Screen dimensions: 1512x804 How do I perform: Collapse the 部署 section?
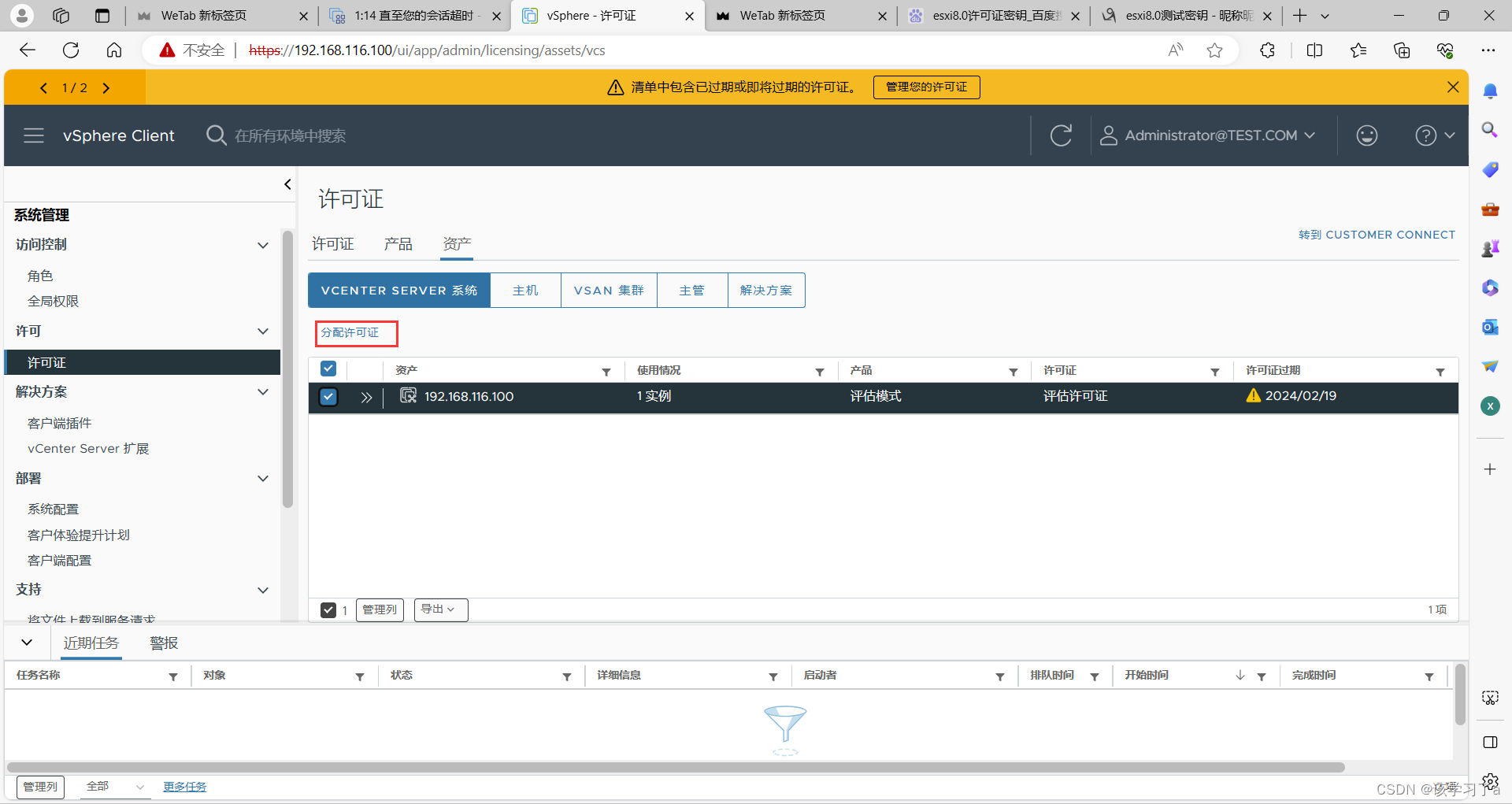point(263,479)
